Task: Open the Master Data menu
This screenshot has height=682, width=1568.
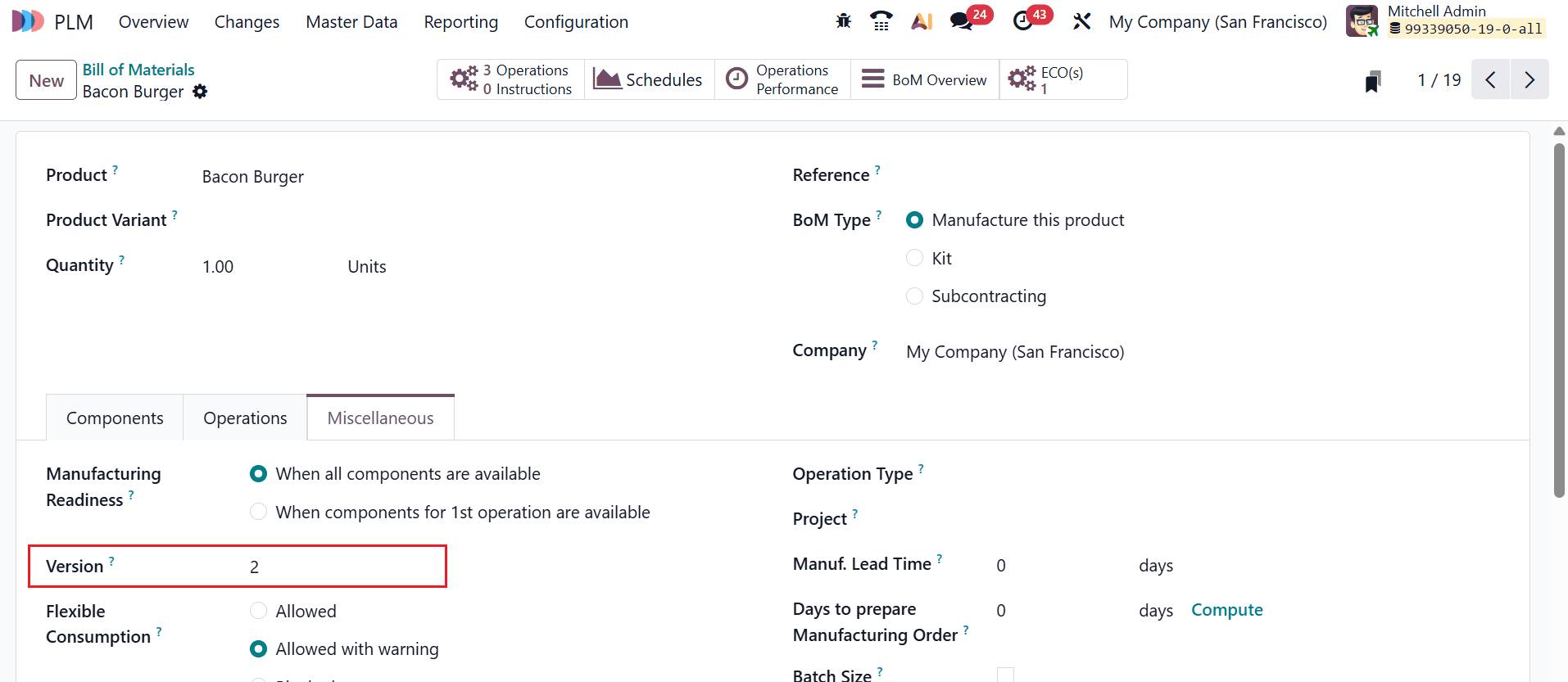Action: (x=351, y=22)
